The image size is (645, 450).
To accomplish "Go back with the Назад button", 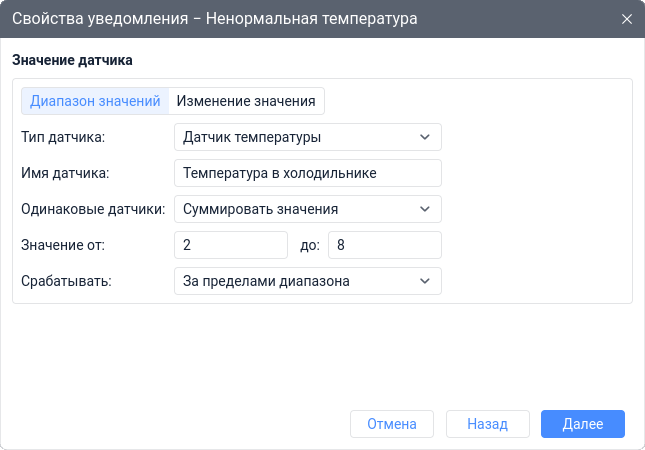I will (488, 424).
